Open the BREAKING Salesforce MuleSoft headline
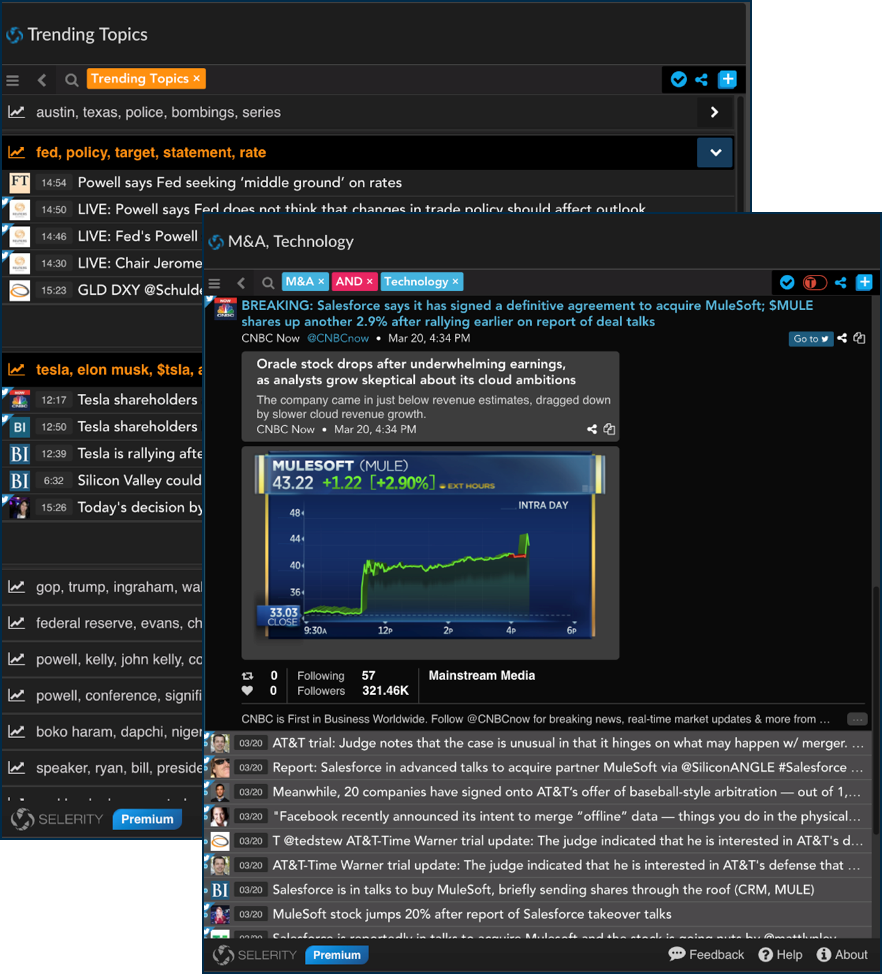 pos(527,313)
